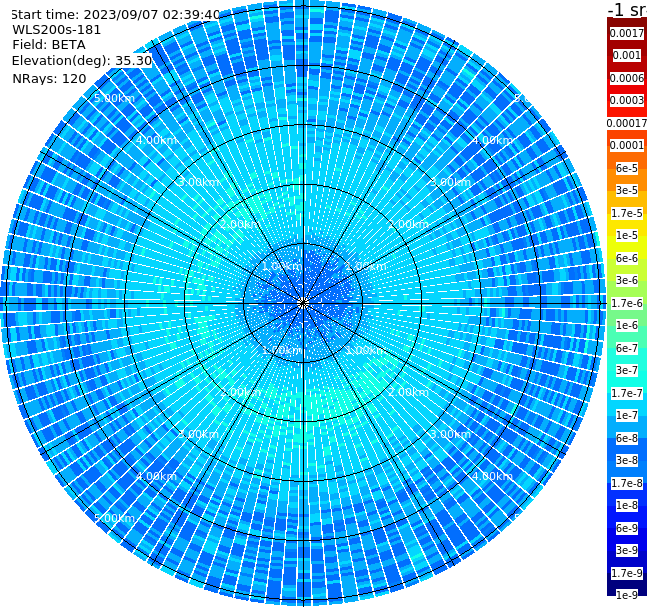Click the 6e-9 colorbar label
This screenshot has width=647, height=607.
click(627, 528)
